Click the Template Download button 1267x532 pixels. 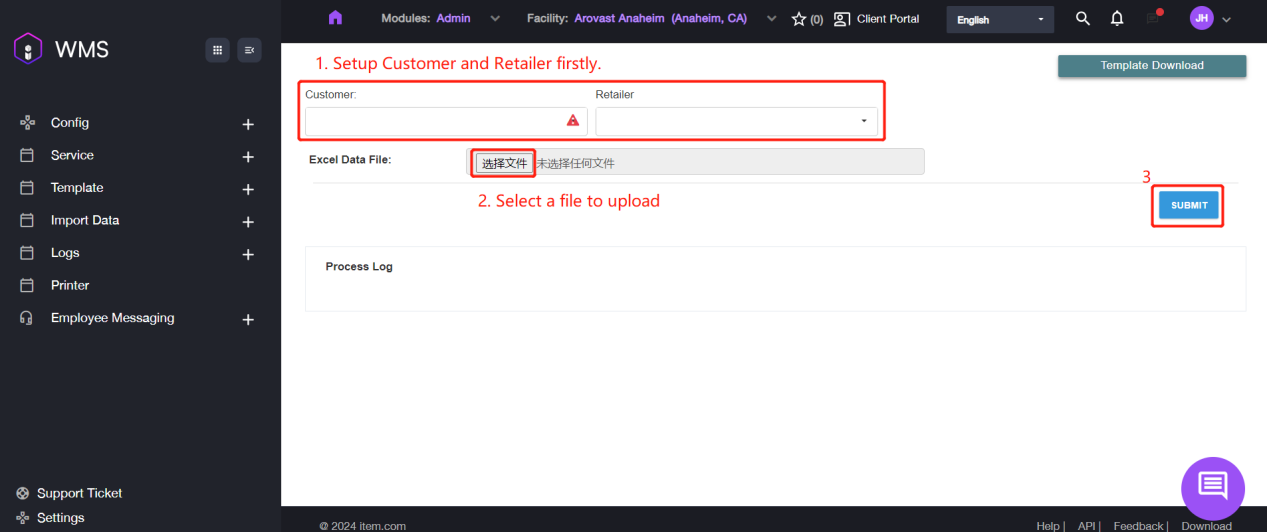coord(1151,66)
